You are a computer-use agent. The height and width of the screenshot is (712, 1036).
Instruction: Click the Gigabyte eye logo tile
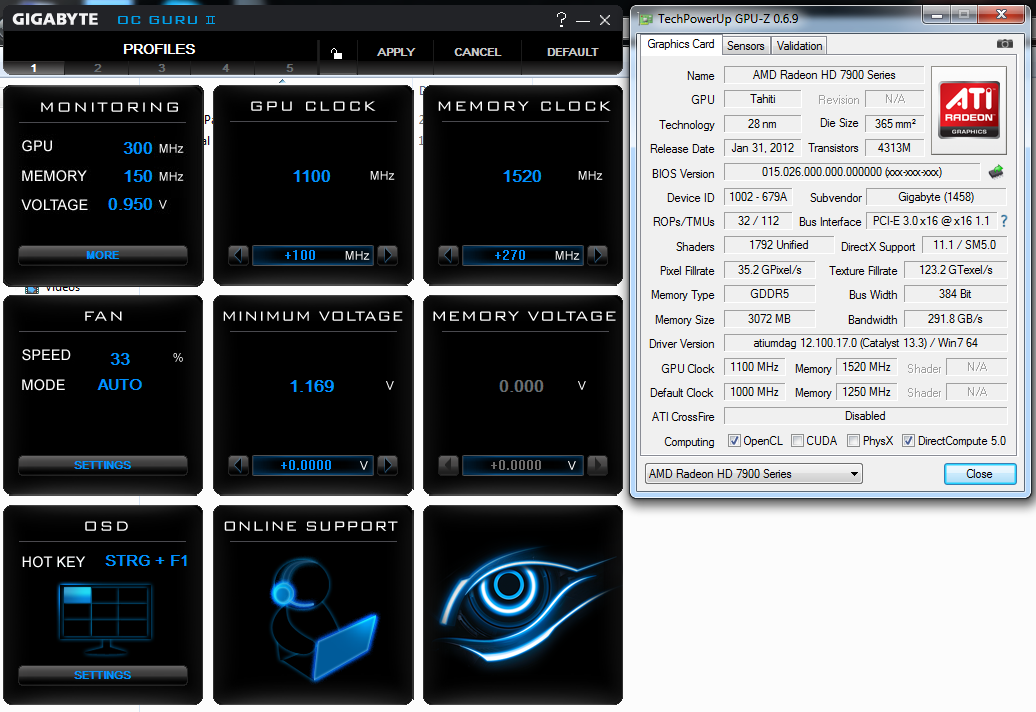(523, 605)
